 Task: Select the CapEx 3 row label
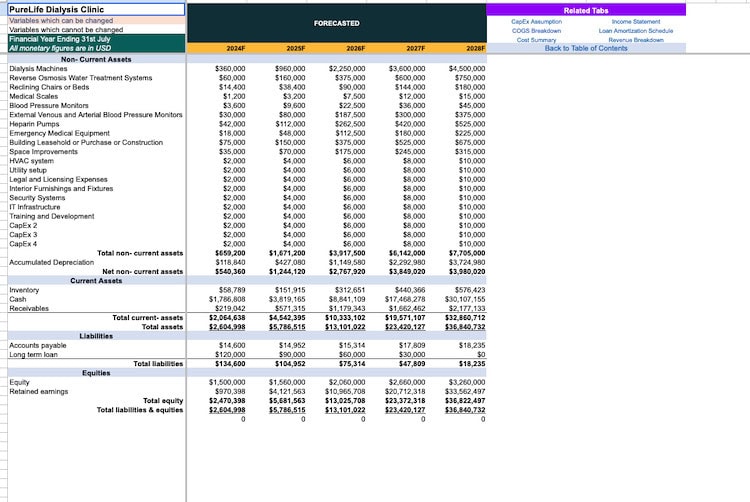pos(23,235)
